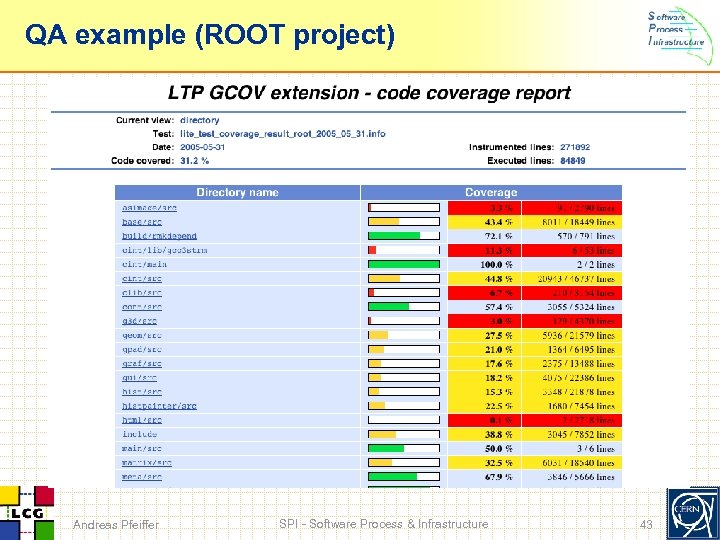Select the main/src directory entry
The image size is (720, 540).
coord(142,448)
